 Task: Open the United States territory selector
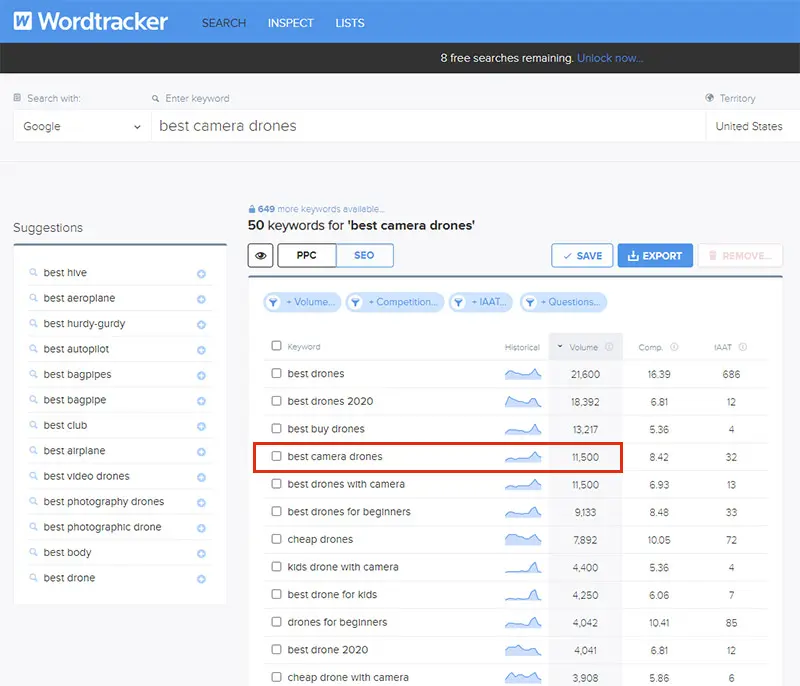tap(753, 126)
